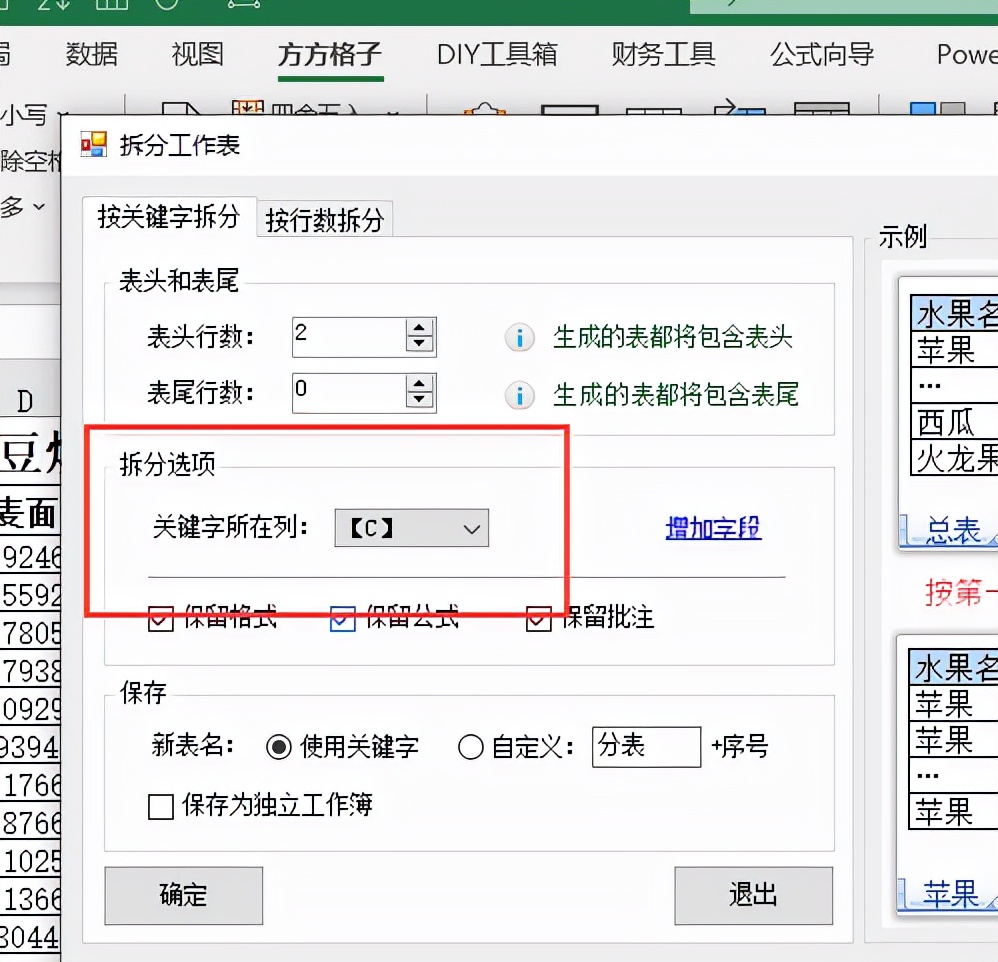Click the 表尾行数 input field
This screenshot has width=998, height=962.
click(349, 393)
